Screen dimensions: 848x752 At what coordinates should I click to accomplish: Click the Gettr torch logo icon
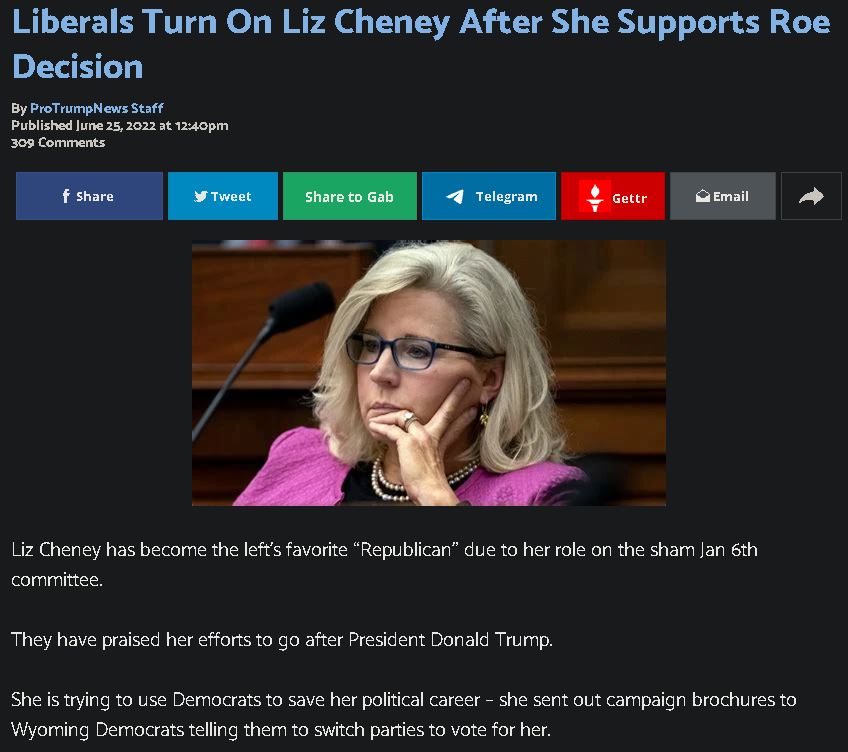click(x=594, y=197)
